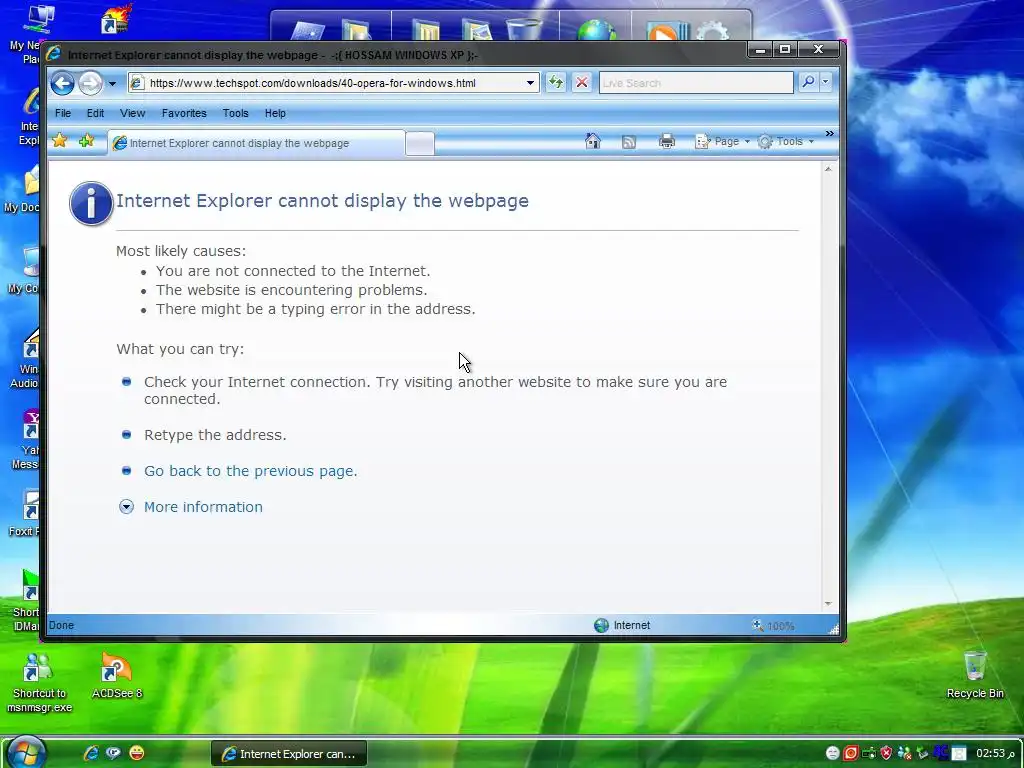Open the 100% zoom level control
The image size is (1024, 768).
pyautogui.click(x=774, y=626)
